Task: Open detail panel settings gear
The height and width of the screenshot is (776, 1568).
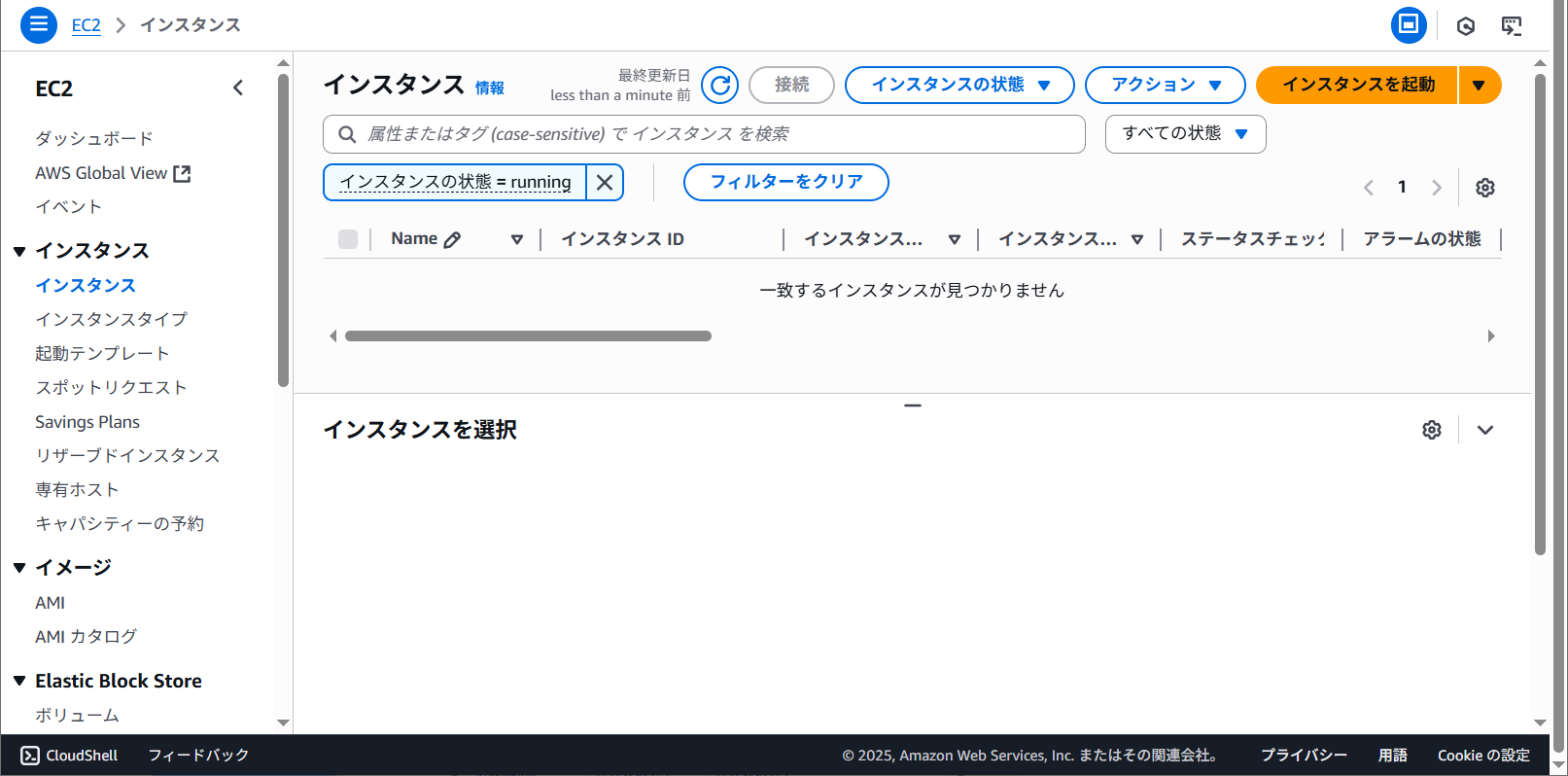Action: (x=1431, y=430)
